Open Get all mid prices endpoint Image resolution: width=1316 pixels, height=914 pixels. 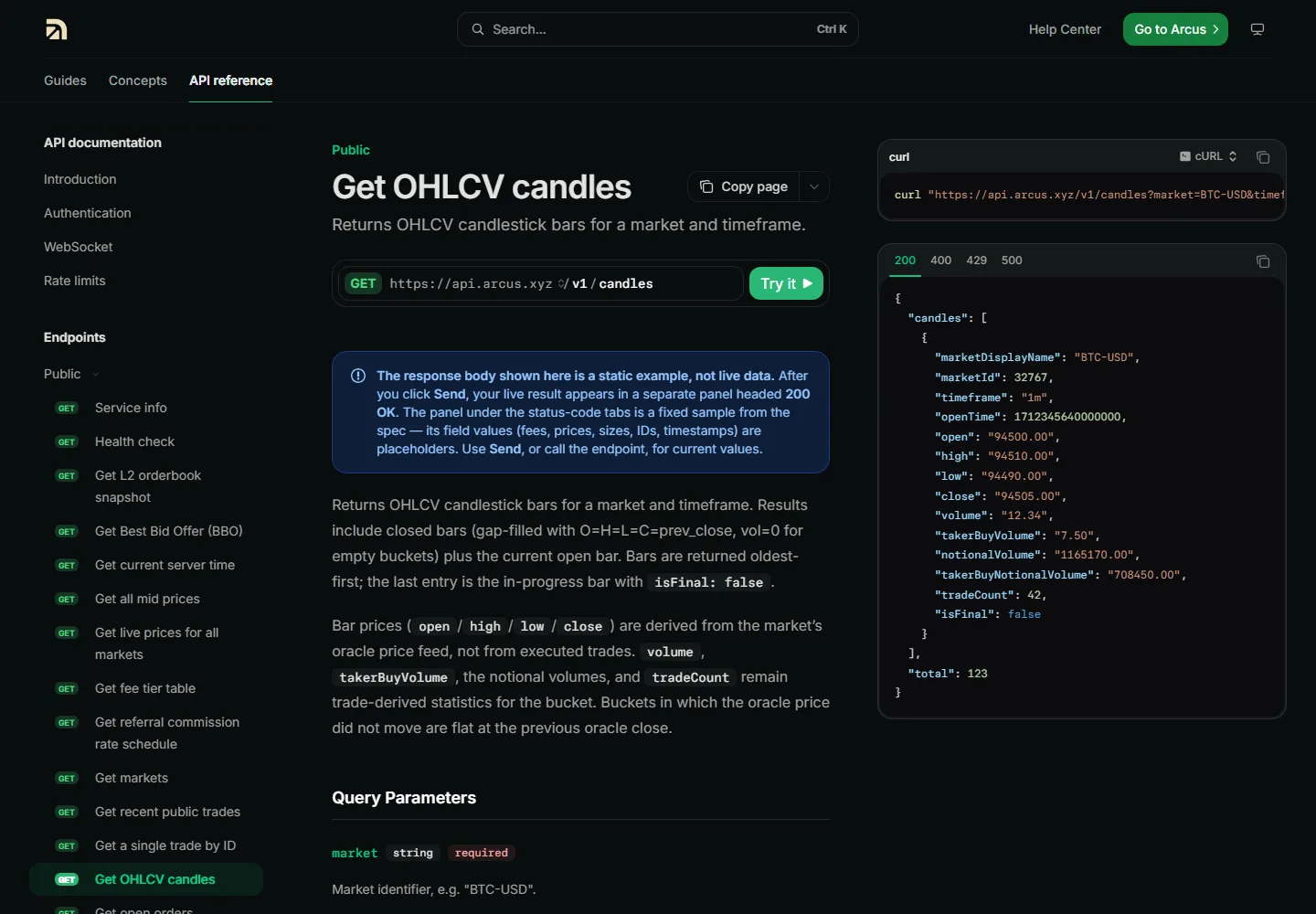(146, 599)
